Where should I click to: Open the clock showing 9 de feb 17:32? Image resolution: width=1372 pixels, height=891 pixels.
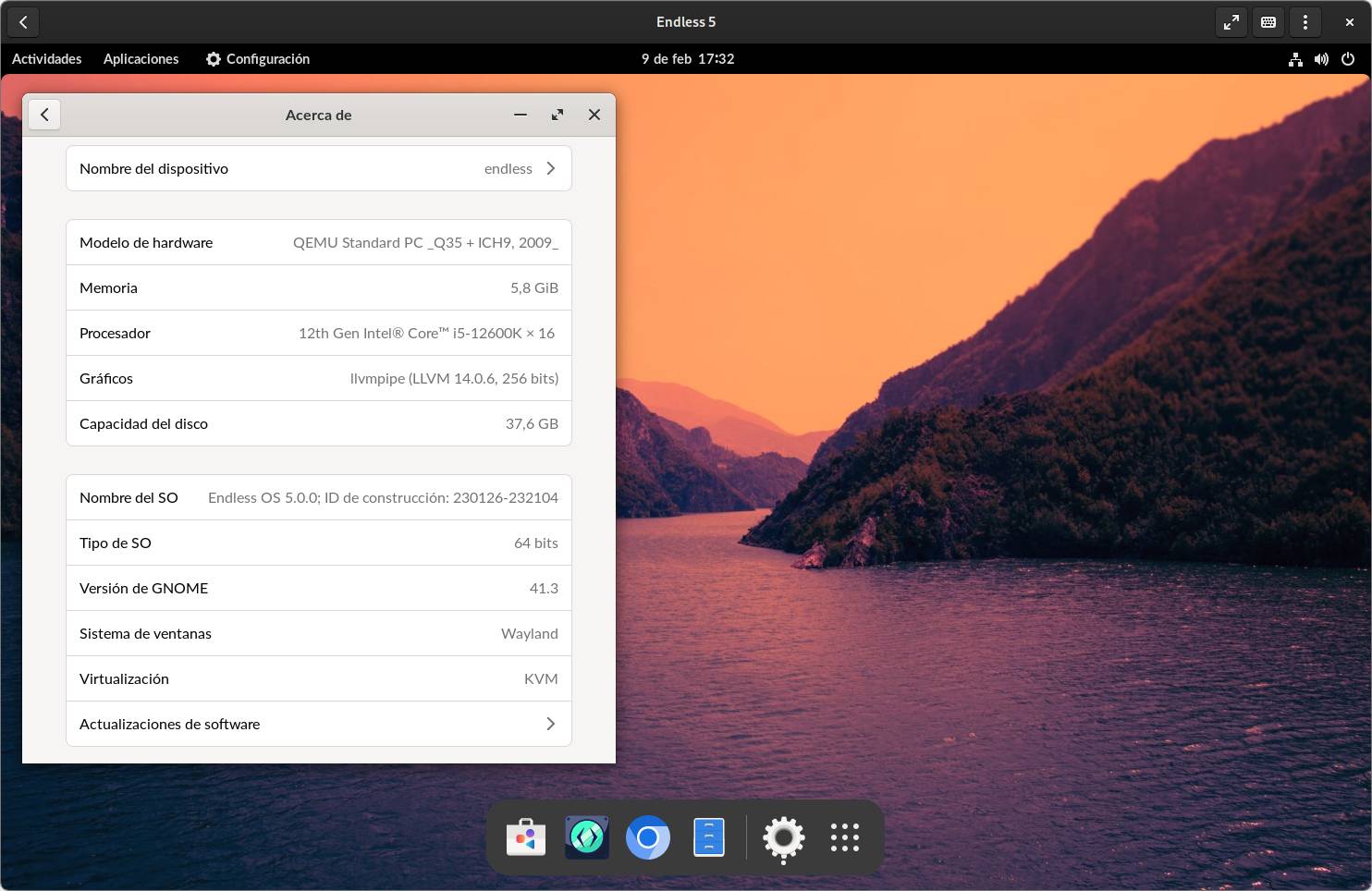688,59
